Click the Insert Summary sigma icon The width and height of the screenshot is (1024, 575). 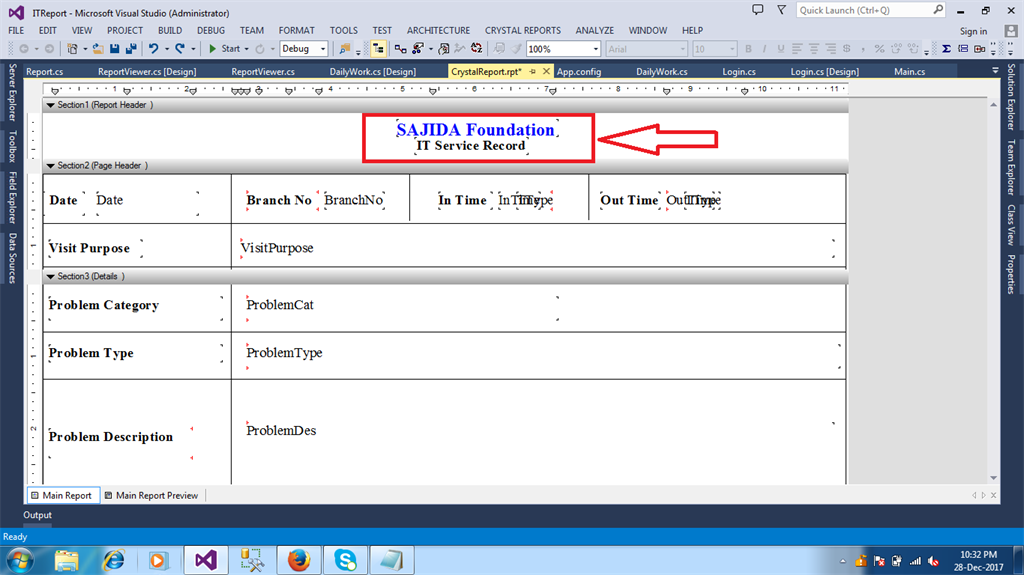(946, 48)
